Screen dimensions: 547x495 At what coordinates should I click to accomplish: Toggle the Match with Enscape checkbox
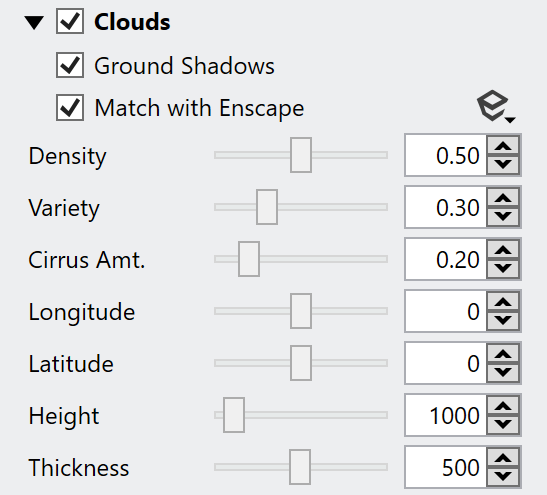click(x=70, y=107)
